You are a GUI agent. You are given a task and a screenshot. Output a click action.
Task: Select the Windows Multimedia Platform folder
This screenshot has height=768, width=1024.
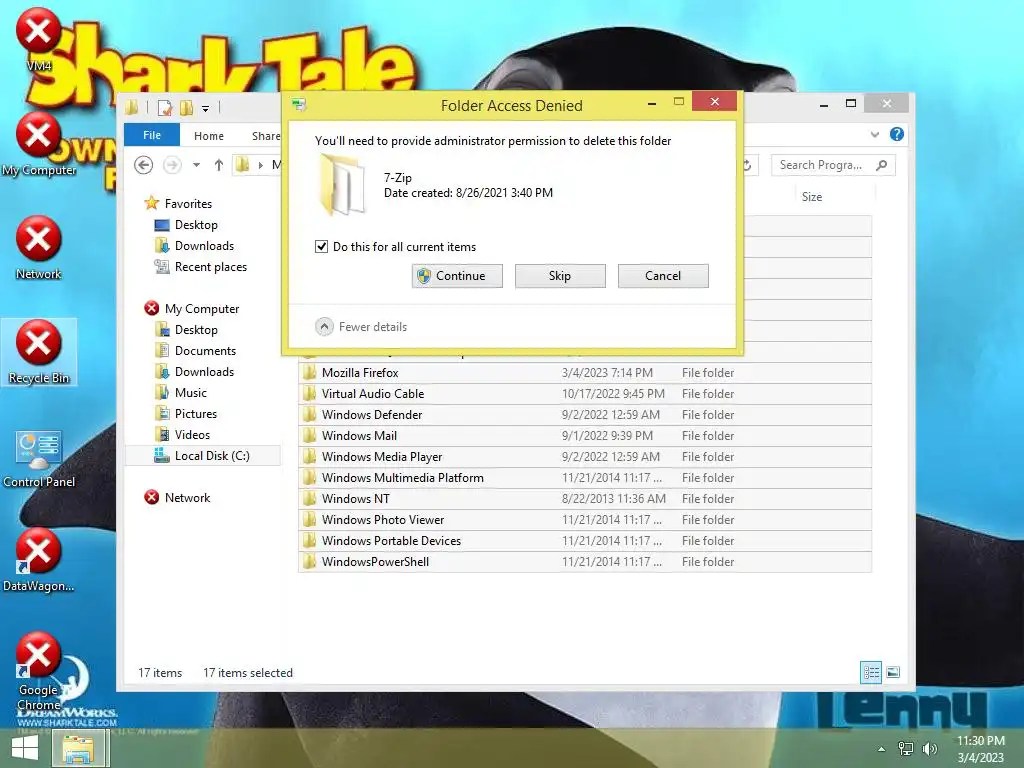tap(585, 477)
